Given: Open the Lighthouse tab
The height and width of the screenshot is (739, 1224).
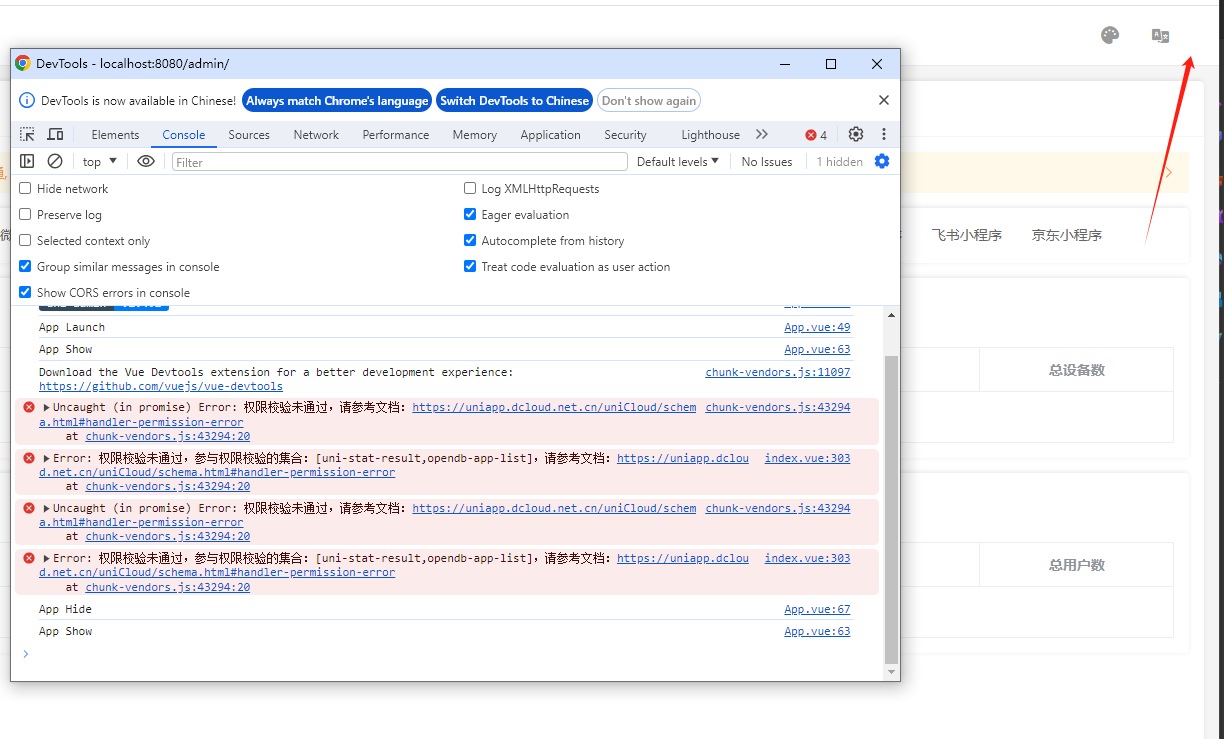Looking at the screenshot, I should click(710, 135).
